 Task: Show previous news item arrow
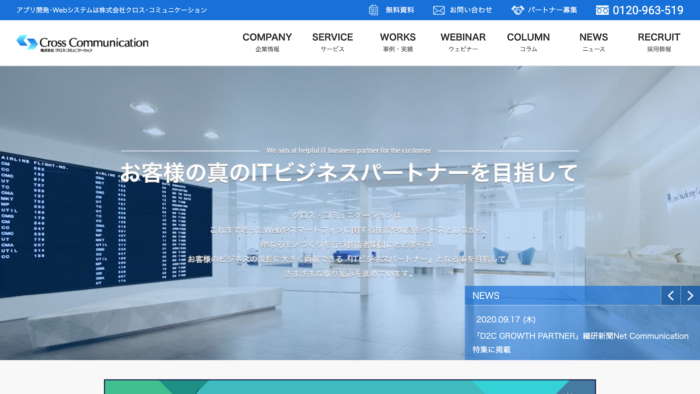671,295
